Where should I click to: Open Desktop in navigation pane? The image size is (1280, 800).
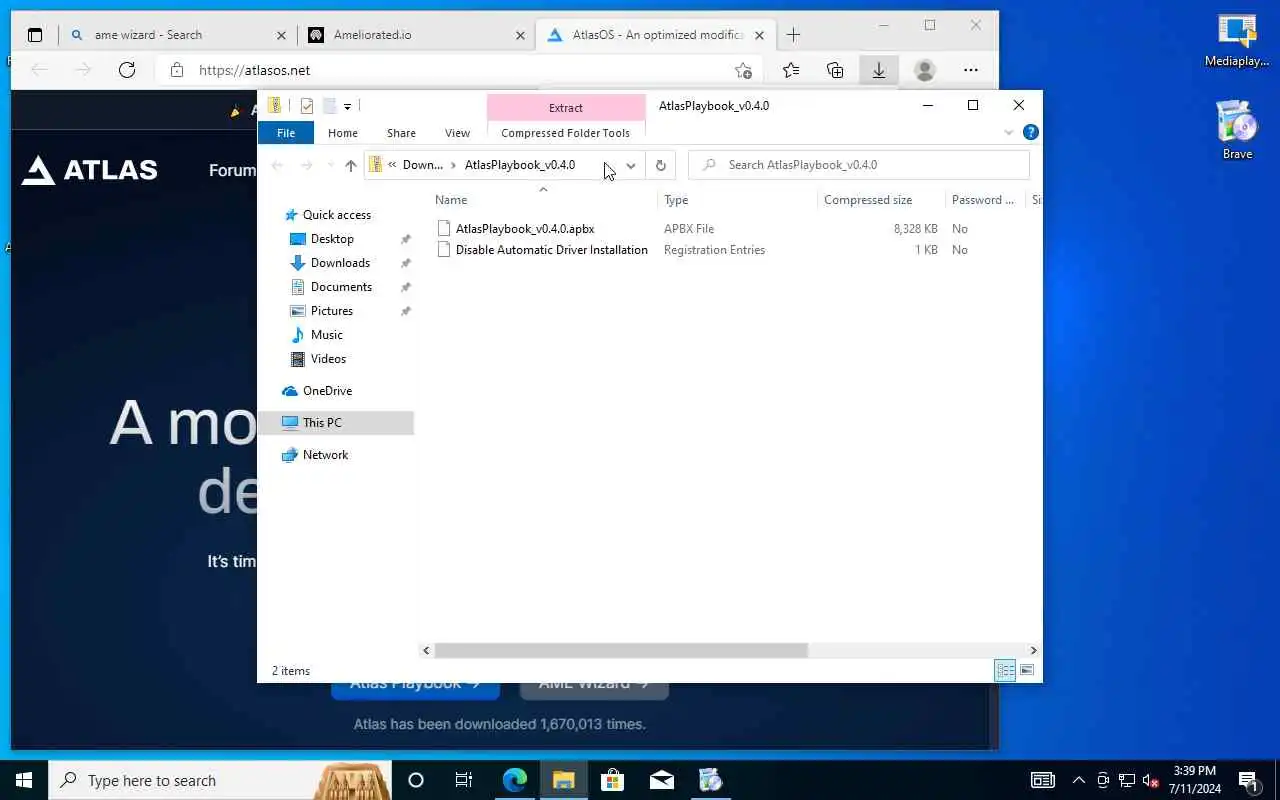click(332, 239)
